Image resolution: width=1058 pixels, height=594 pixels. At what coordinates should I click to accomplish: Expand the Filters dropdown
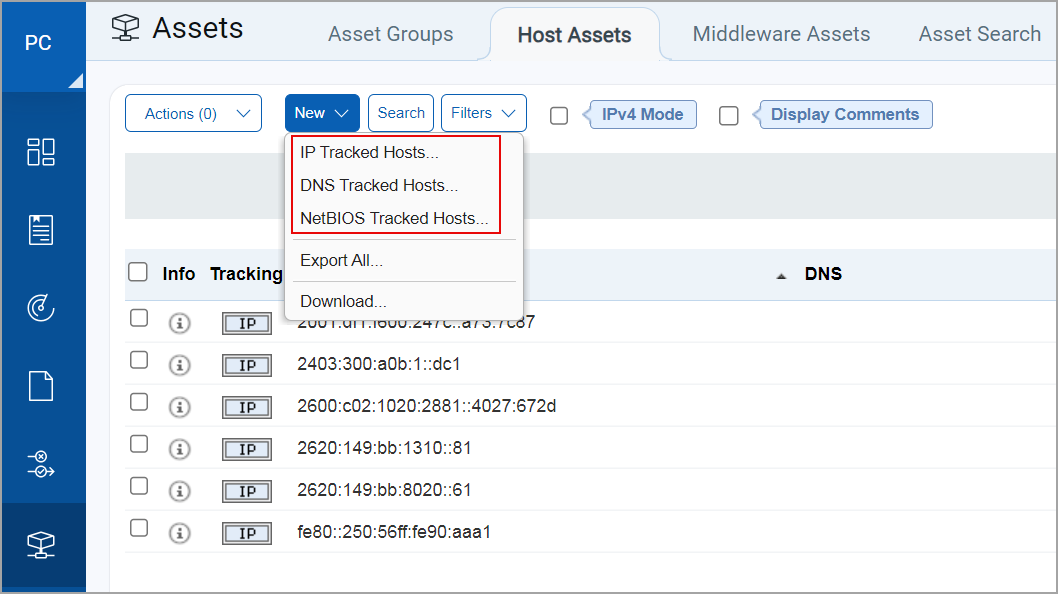[x=483, y=113]
